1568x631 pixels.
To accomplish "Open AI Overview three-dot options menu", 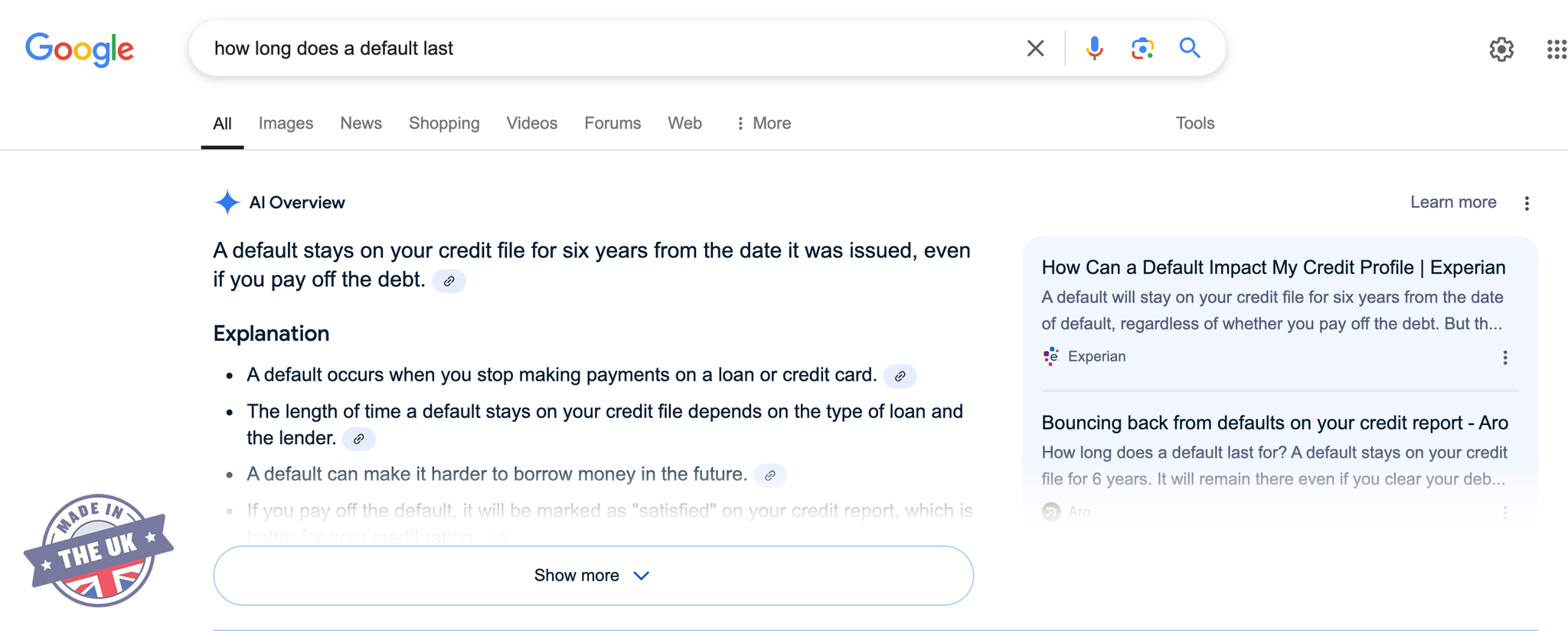I will pyautogui.click(x=1527, y=203).
